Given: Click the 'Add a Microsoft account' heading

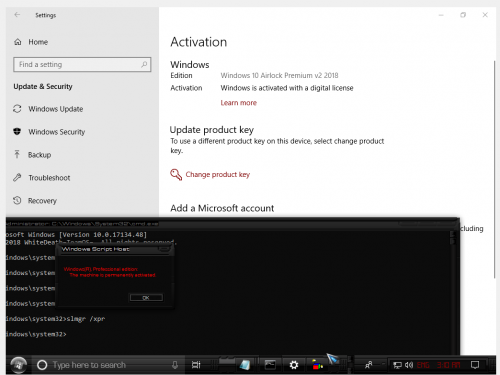Looking at the screenshot, I should (x=222, y=208).
